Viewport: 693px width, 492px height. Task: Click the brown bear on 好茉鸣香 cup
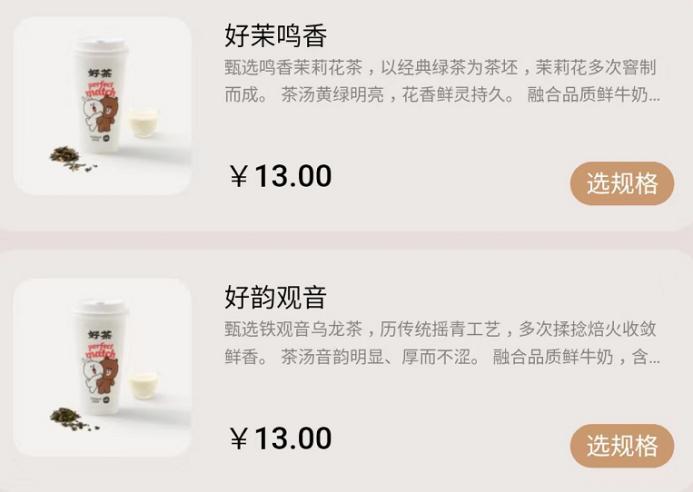point(106,115)
